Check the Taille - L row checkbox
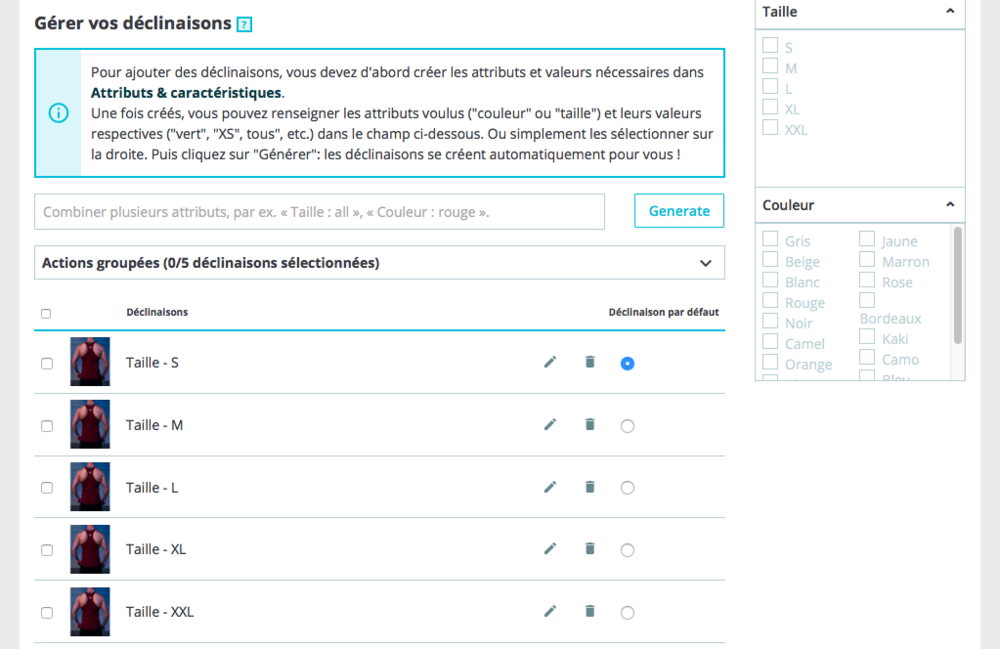Viewport: 1000px width, 649px height. tap(47, 488)
